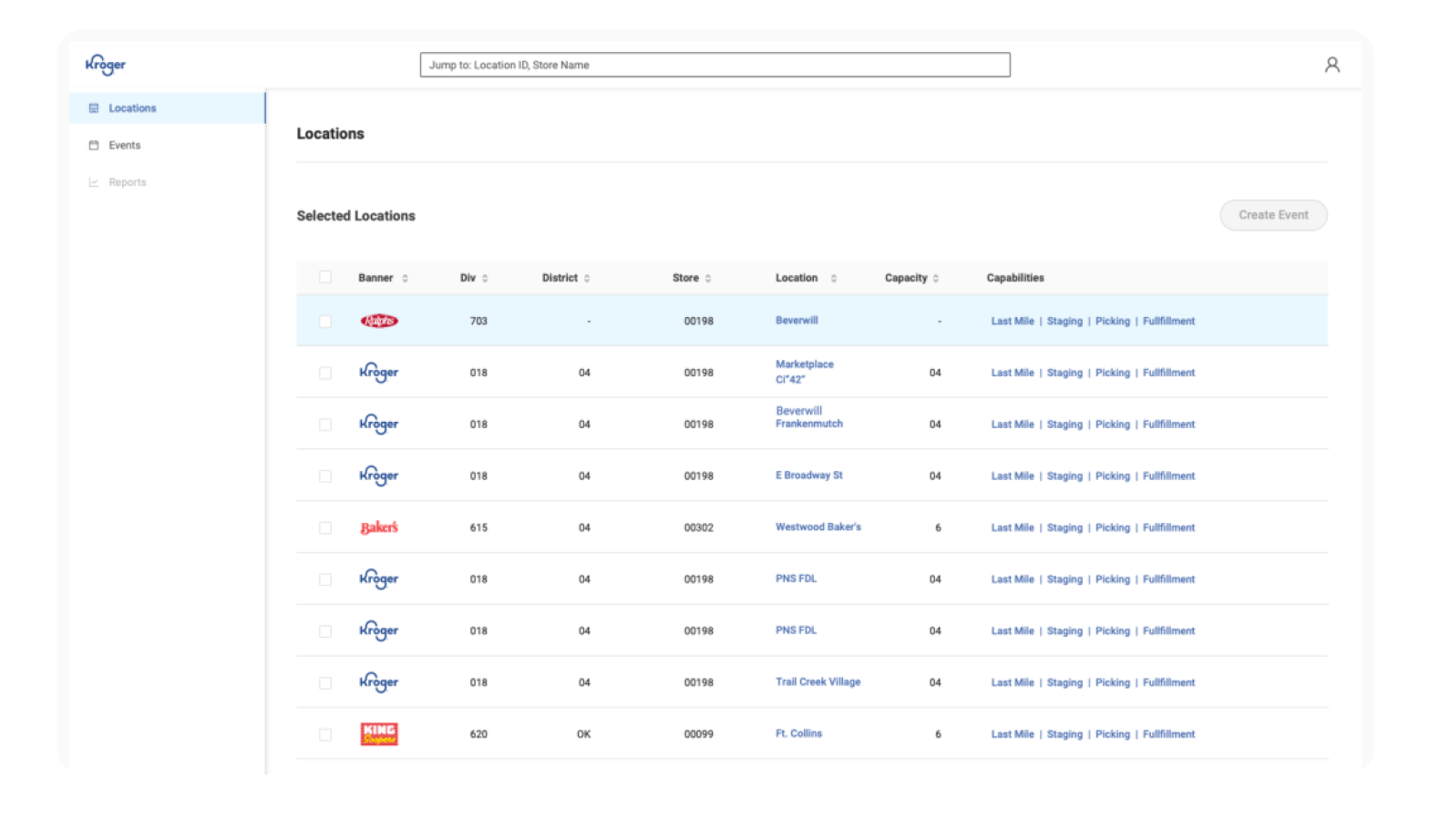Click Last Mile link for Ft. Collins

click(x=1013, y=734)
